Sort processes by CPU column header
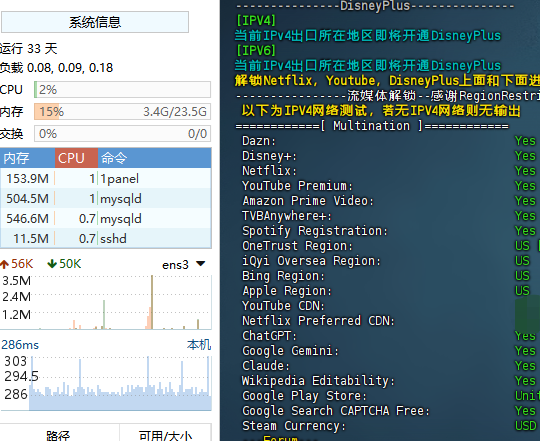 click(76, 158)
